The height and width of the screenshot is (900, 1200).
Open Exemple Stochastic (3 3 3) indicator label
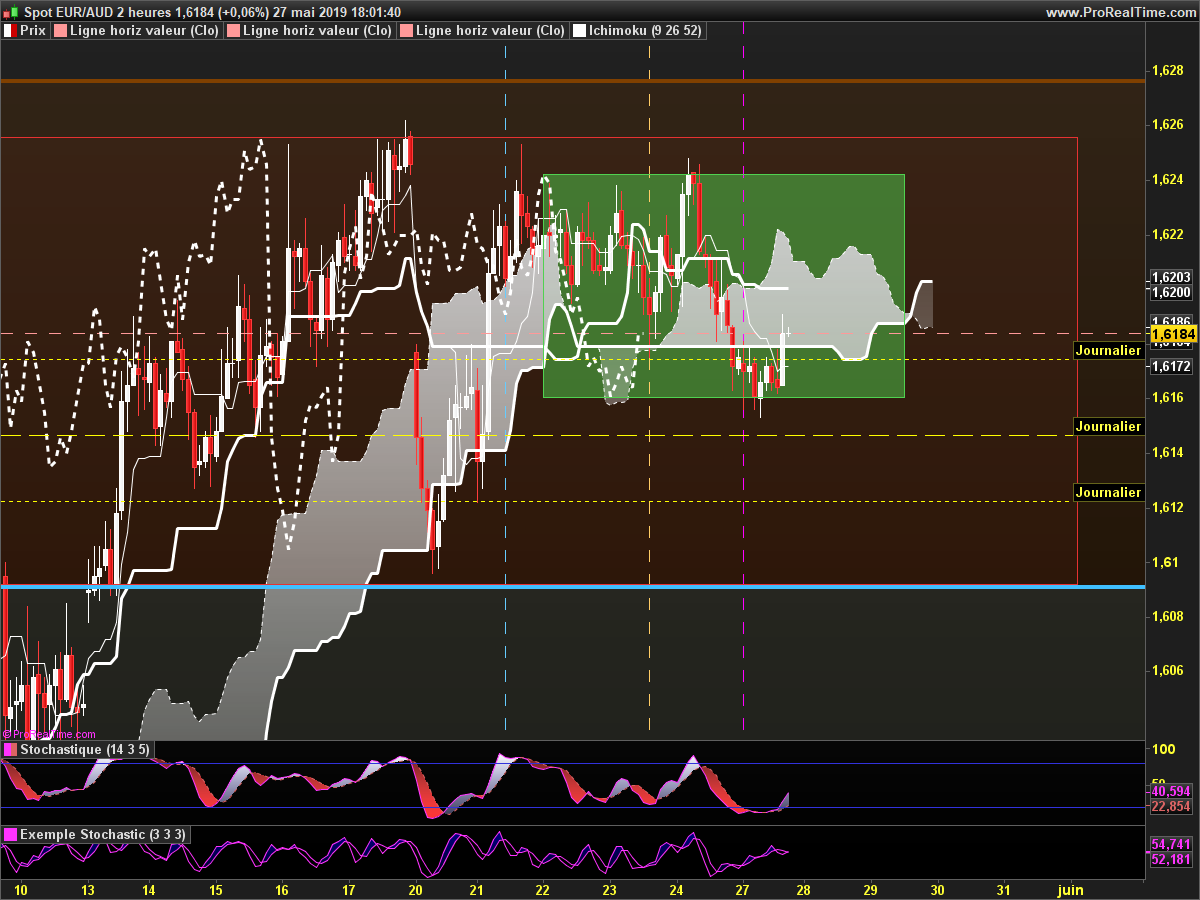(102, 834)
